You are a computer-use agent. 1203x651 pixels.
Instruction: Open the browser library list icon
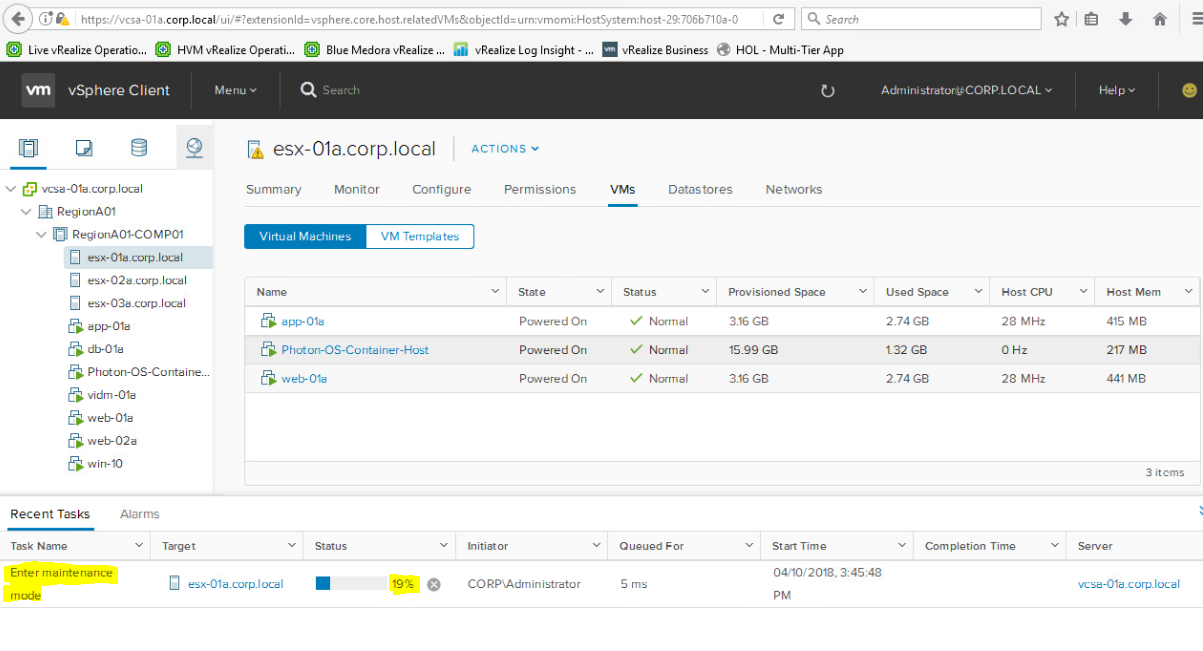tap(1092, 19)
